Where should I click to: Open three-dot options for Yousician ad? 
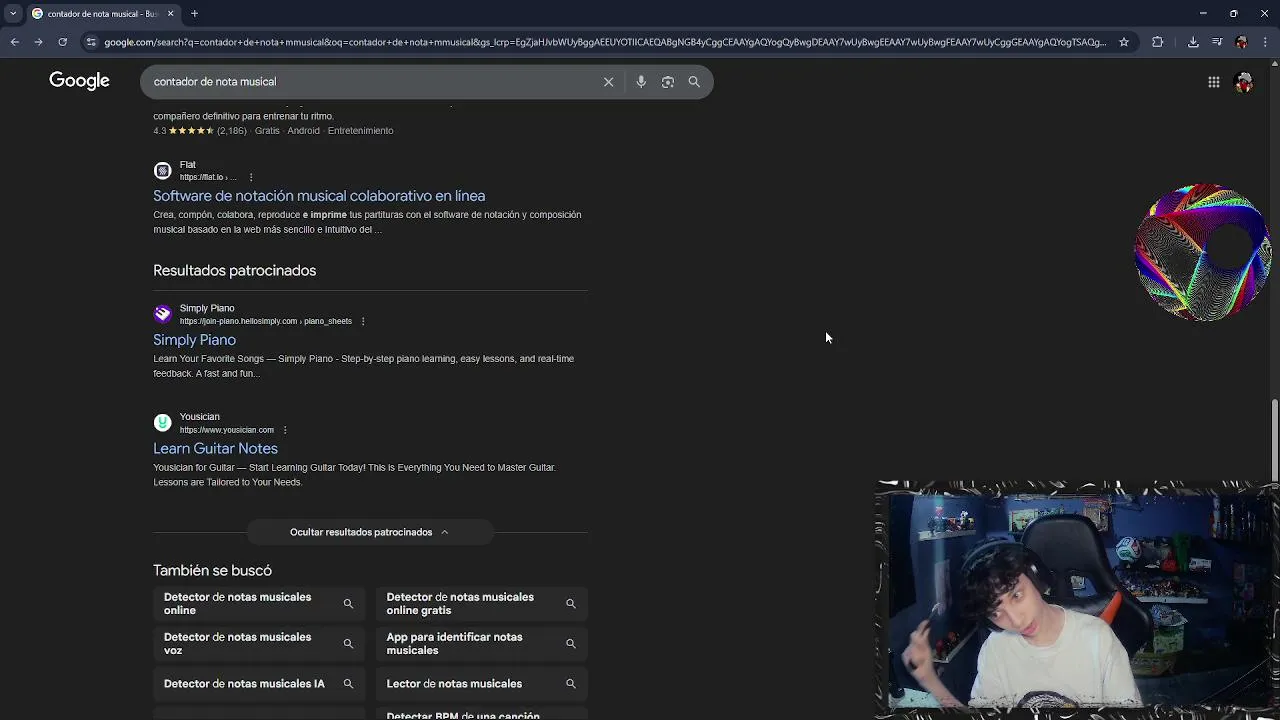pyautogui.click(x=285, y=430)
